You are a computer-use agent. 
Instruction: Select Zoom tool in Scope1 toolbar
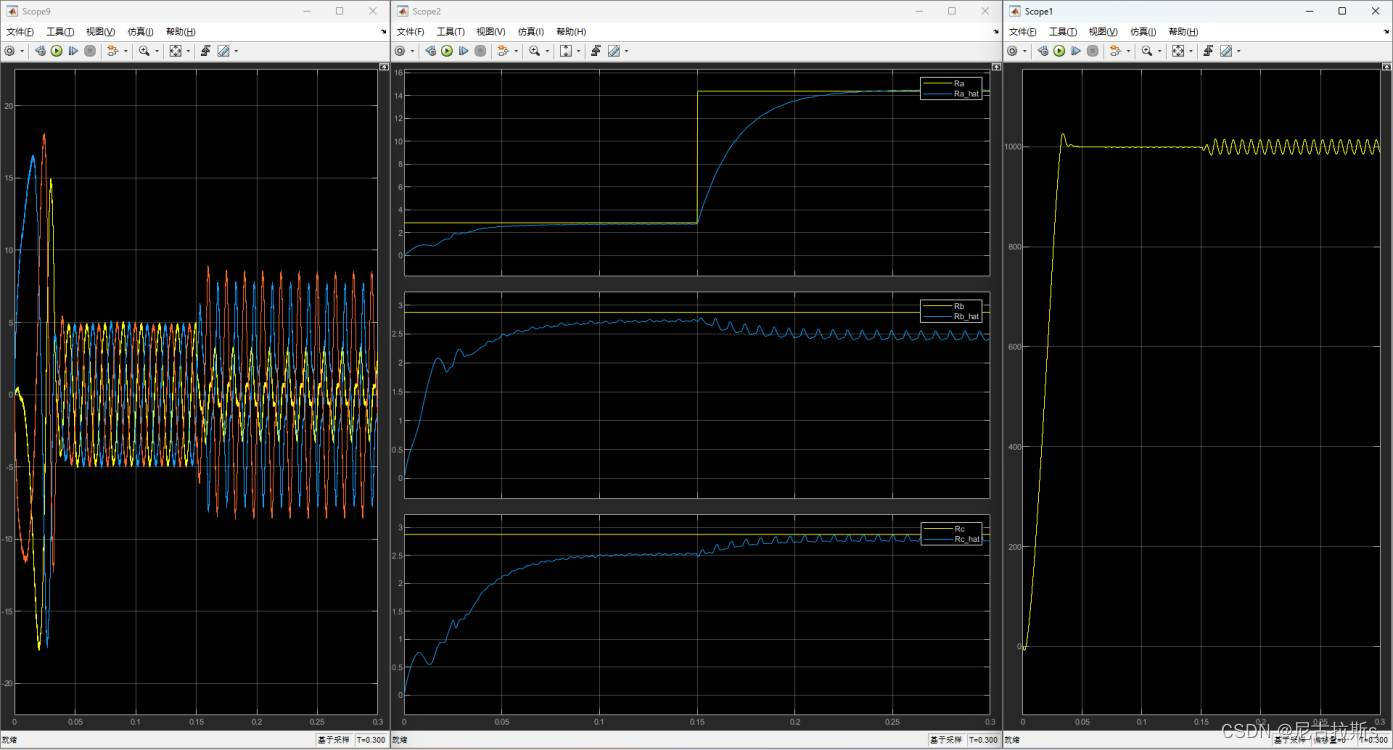[1147, 51]
